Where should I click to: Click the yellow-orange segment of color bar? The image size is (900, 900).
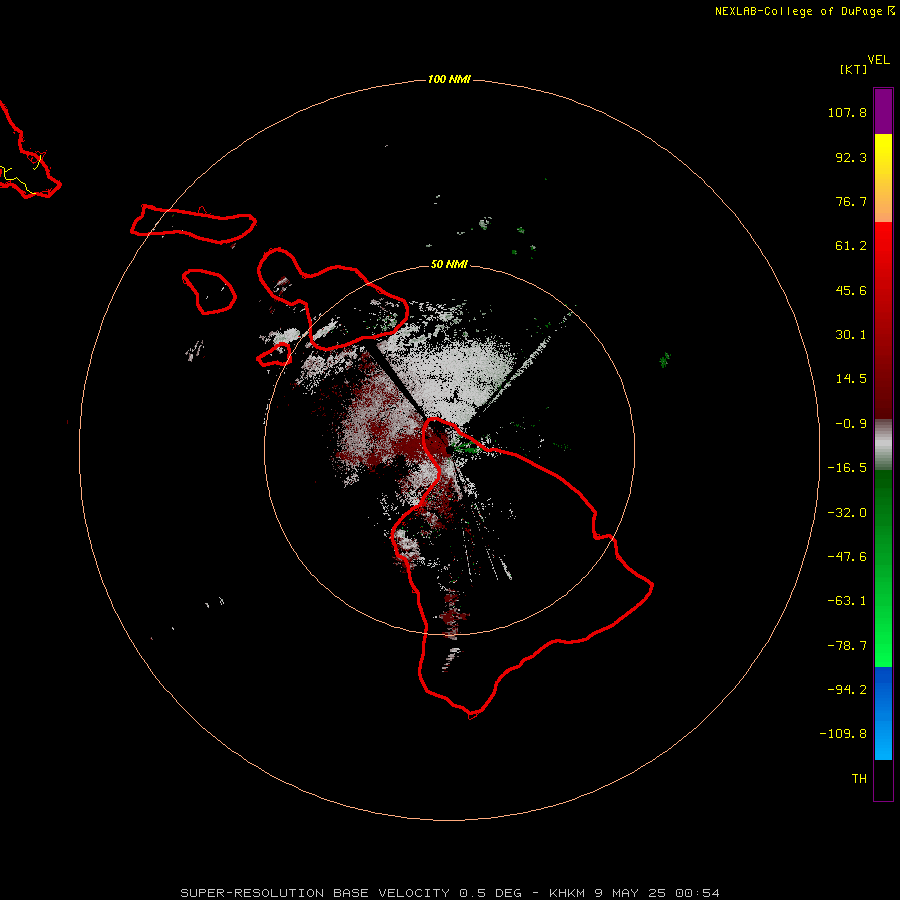coord(883,178)
